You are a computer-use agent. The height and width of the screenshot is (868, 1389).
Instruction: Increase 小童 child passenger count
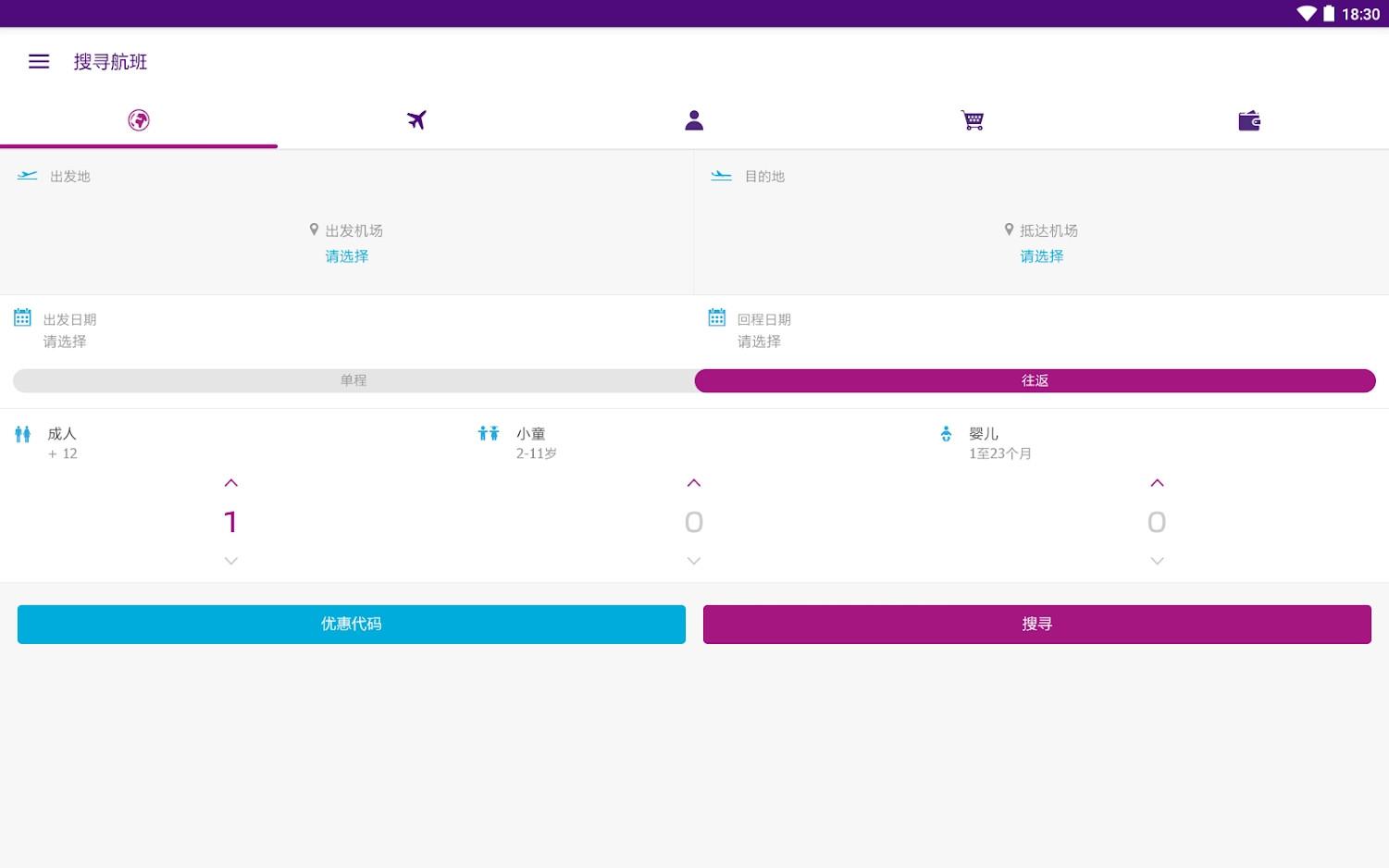point(693,482)
